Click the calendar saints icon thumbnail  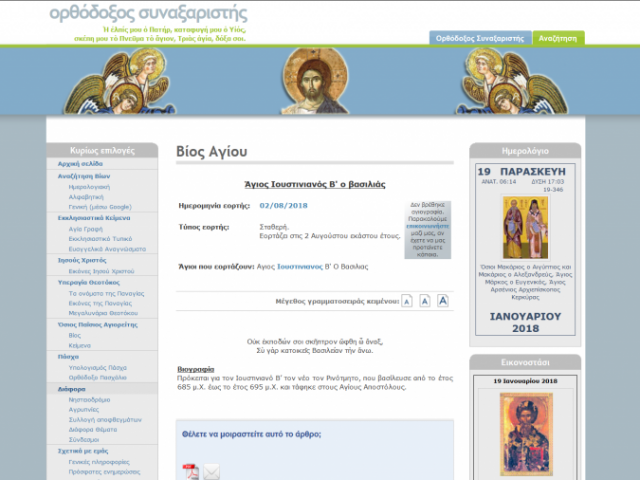(525, 227)
